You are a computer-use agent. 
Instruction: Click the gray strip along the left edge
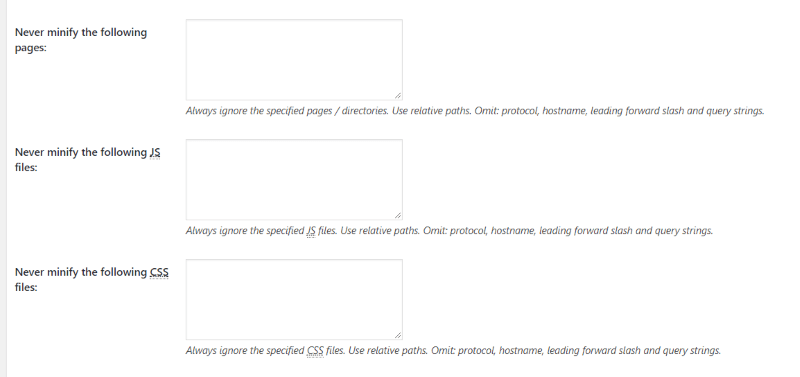(x=3, y=188)
